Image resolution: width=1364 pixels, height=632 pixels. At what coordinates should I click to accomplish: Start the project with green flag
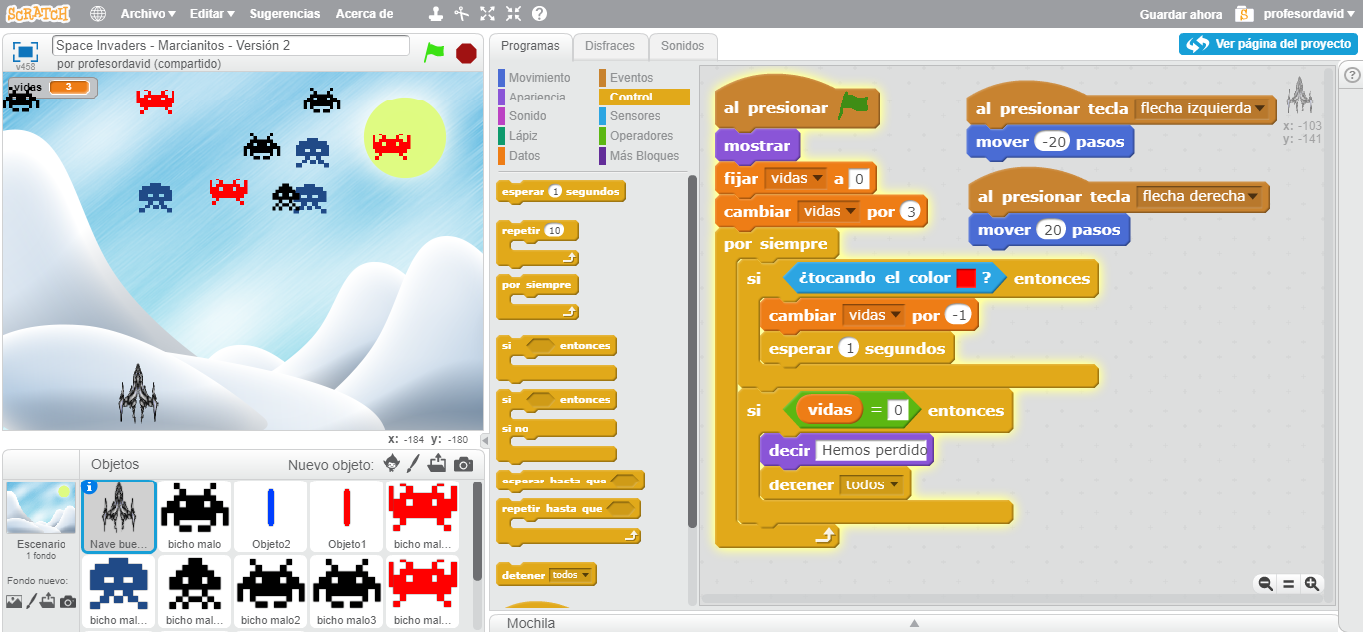(434, 52)
